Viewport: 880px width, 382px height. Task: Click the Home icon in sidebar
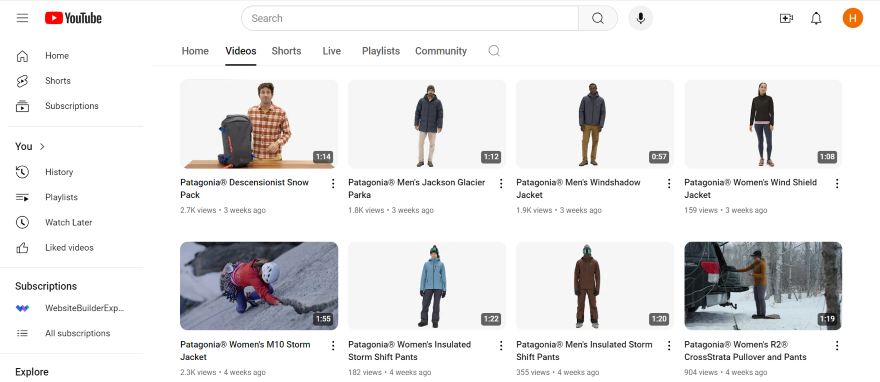pos(22,56)
